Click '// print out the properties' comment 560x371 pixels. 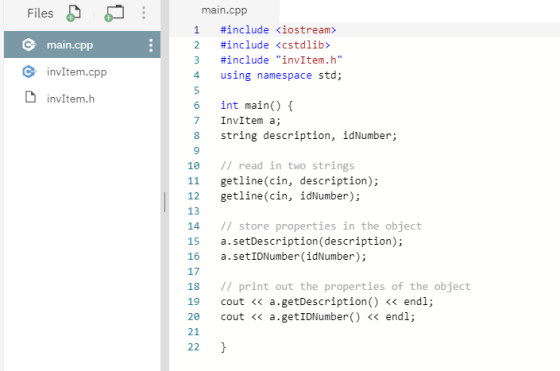345,286
